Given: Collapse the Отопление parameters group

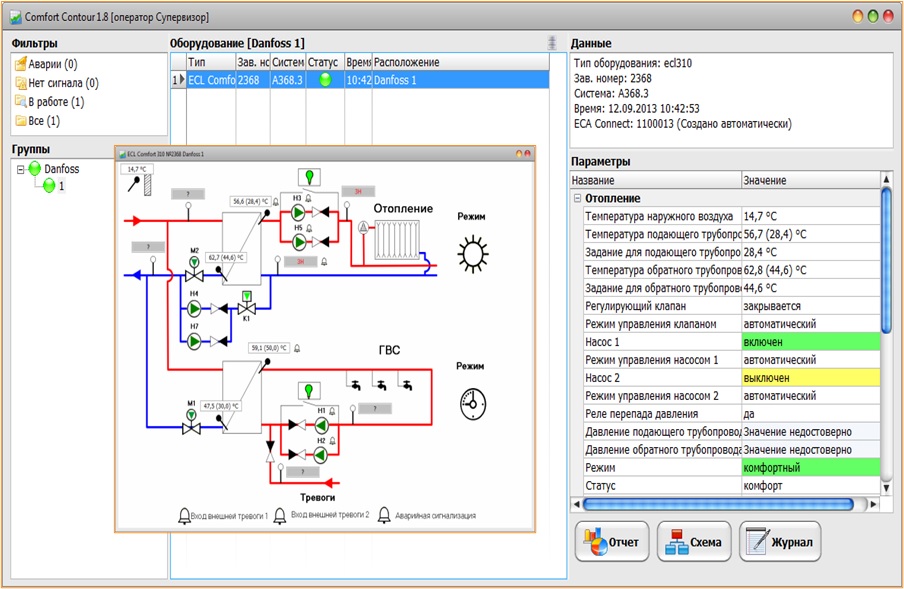Looking at the screenshot, I should click(x=580, y=197).
